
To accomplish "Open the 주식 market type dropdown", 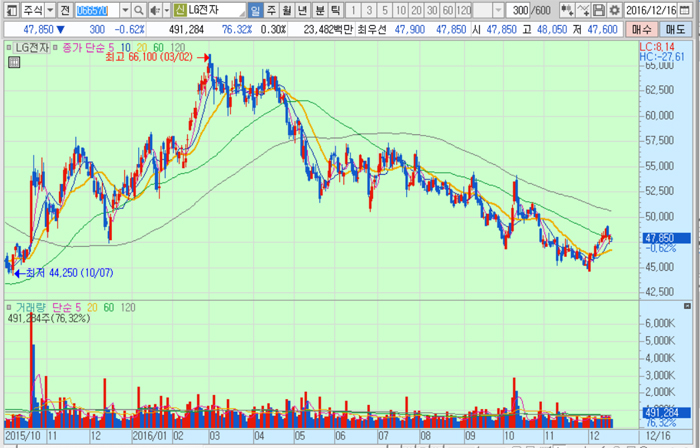I will coord(49,9).
